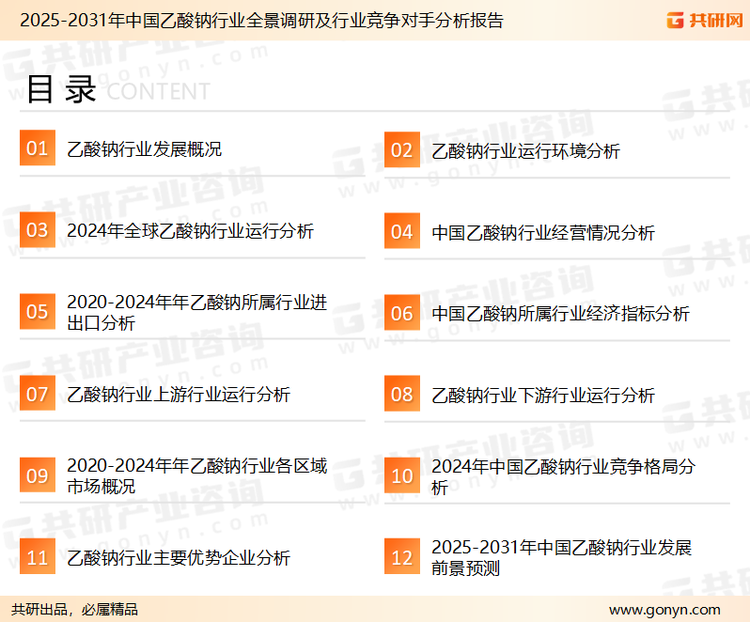Select chapter 2024年中国乙酸钠行业竞争格局分析
The image size is (750, 622).
click(x=563, y=477)
